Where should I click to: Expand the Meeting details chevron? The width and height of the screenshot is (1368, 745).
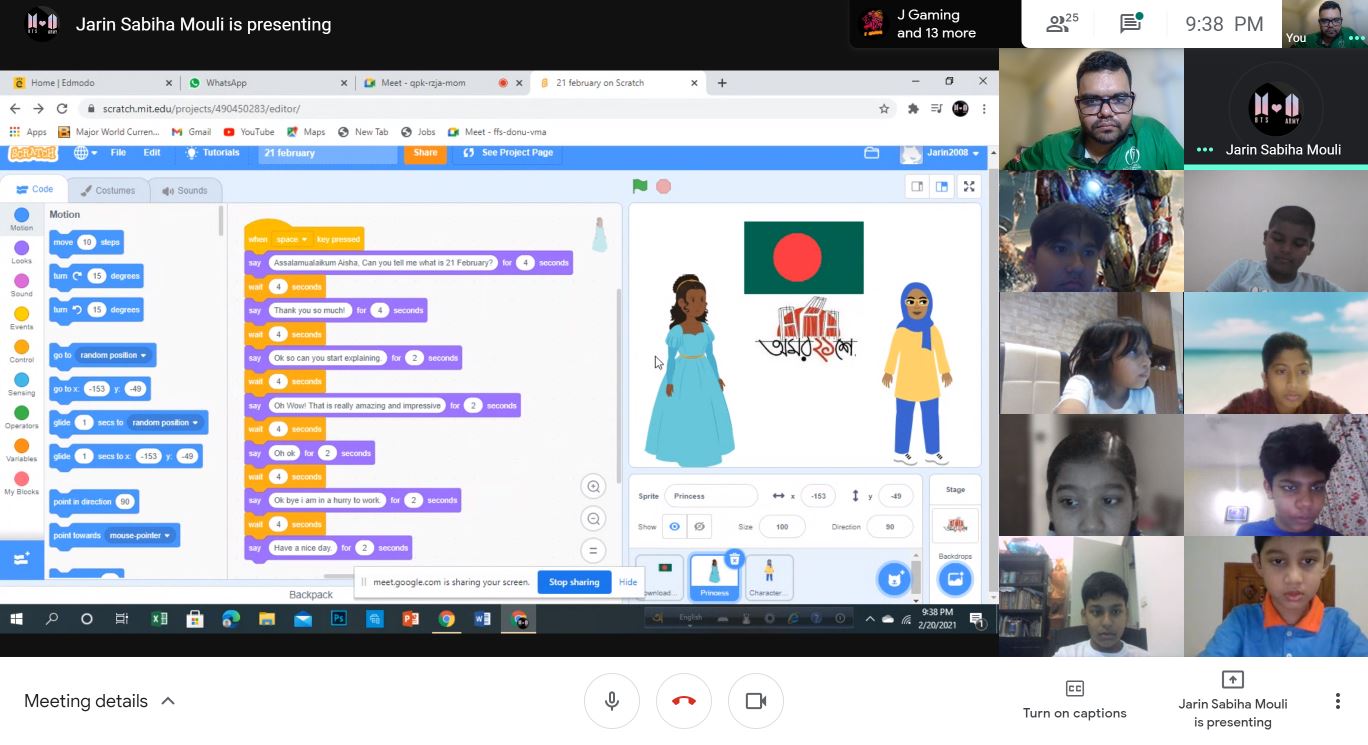point(168,701)
